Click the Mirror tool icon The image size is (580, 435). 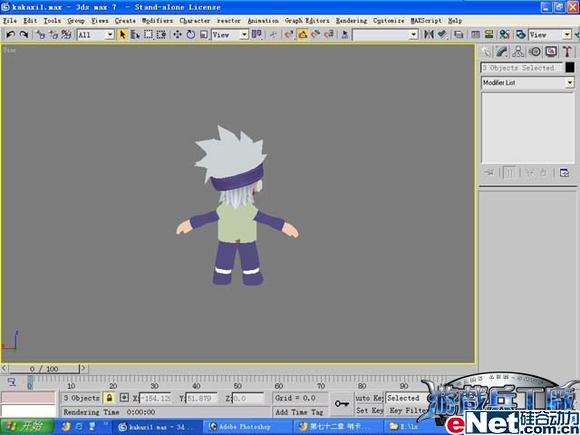click(x=428, y=34)
